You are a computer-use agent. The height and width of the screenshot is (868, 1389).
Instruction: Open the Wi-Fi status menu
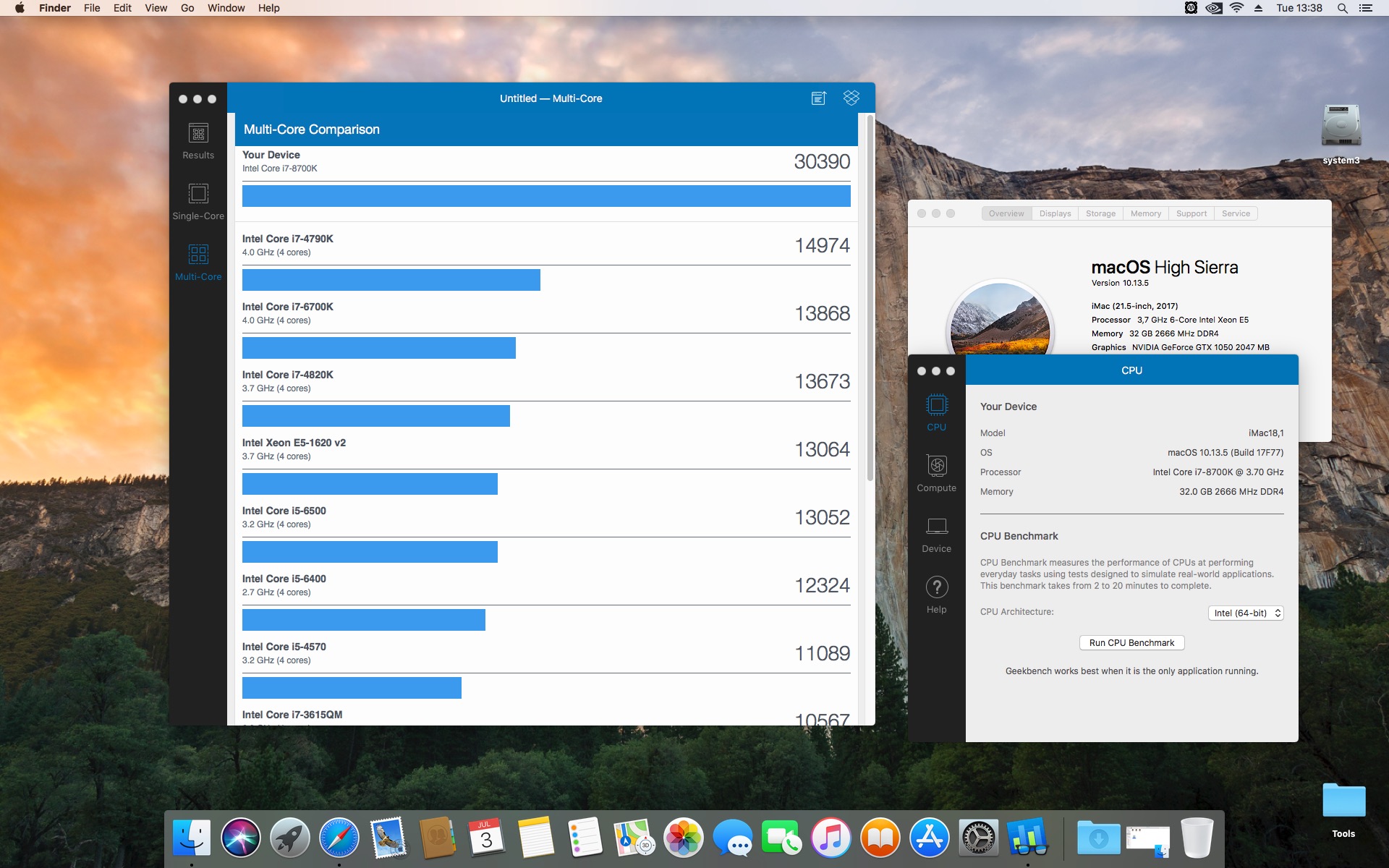point(1236,8)
